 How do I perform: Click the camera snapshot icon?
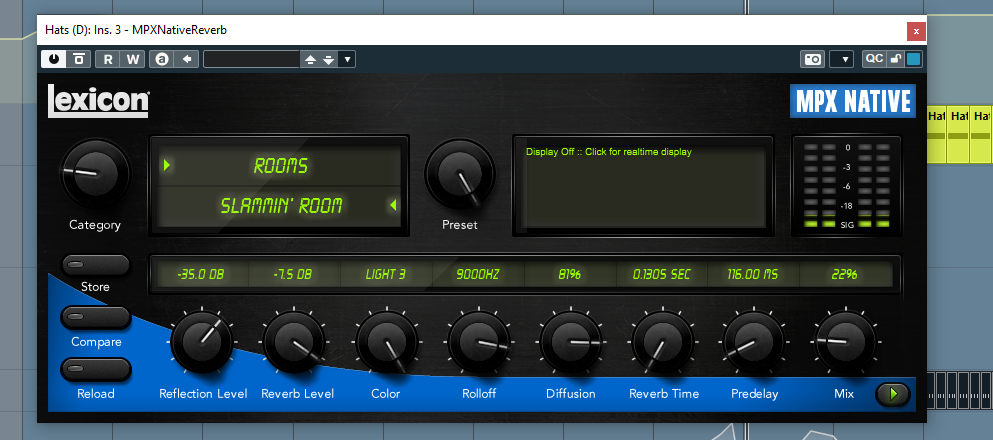(x=813, y=59)
